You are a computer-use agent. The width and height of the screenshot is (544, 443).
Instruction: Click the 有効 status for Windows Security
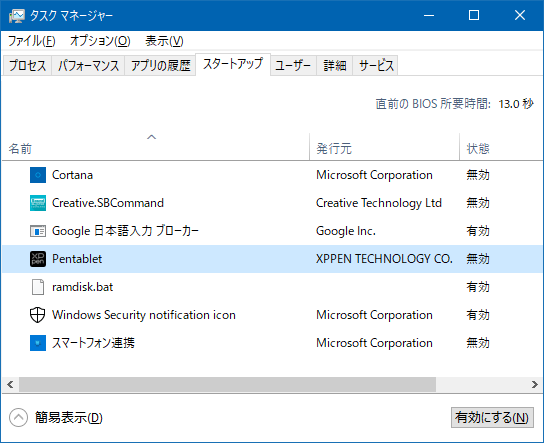[x=478, y=315]
